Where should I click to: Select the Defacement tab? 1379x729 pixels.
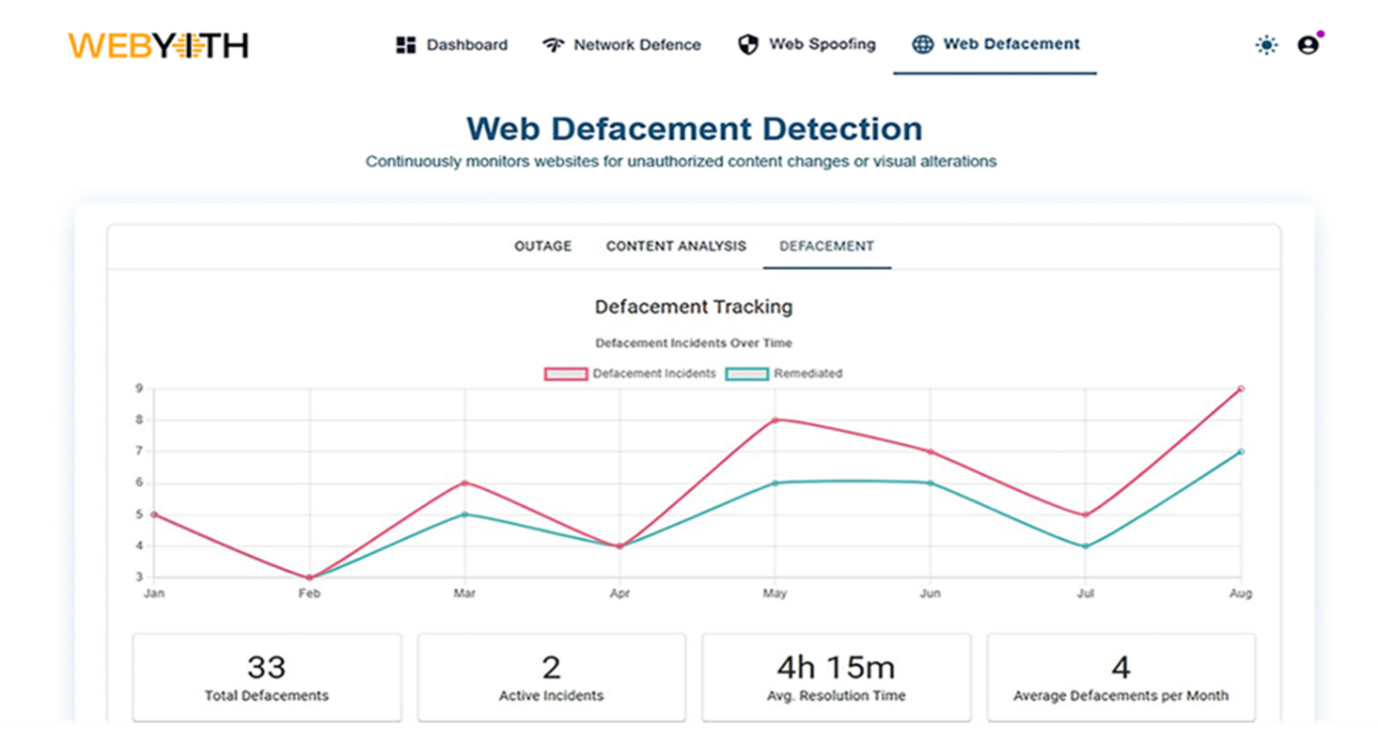pyautogui.click(x=826, y=246)
